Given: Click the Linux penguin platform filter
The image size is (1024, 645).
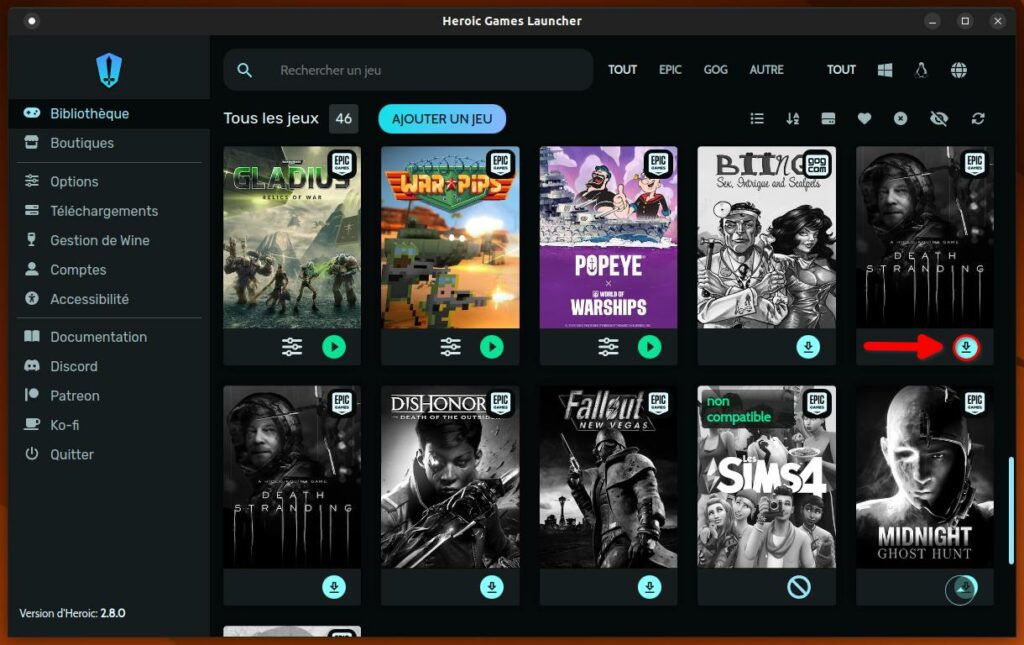Looking at the screenshot, I should coord(921,70).
